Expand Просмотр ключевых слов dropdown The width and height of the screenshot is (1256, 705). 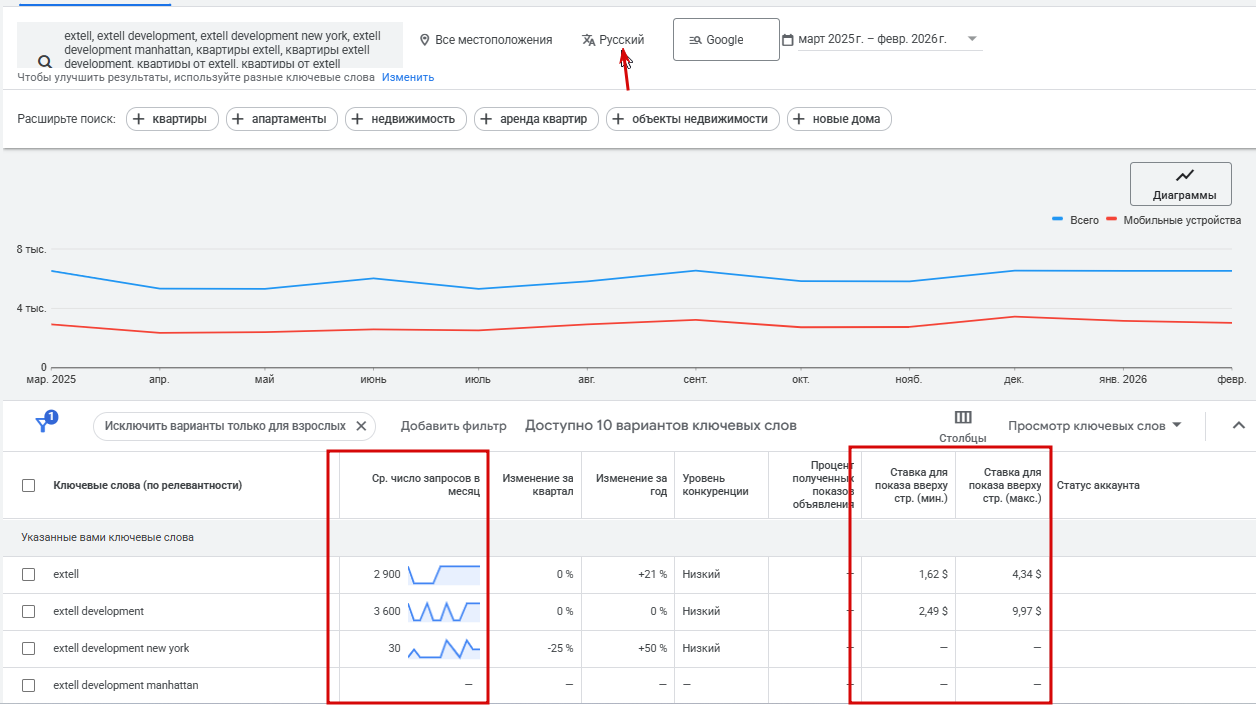click(x=1176, y=426)
